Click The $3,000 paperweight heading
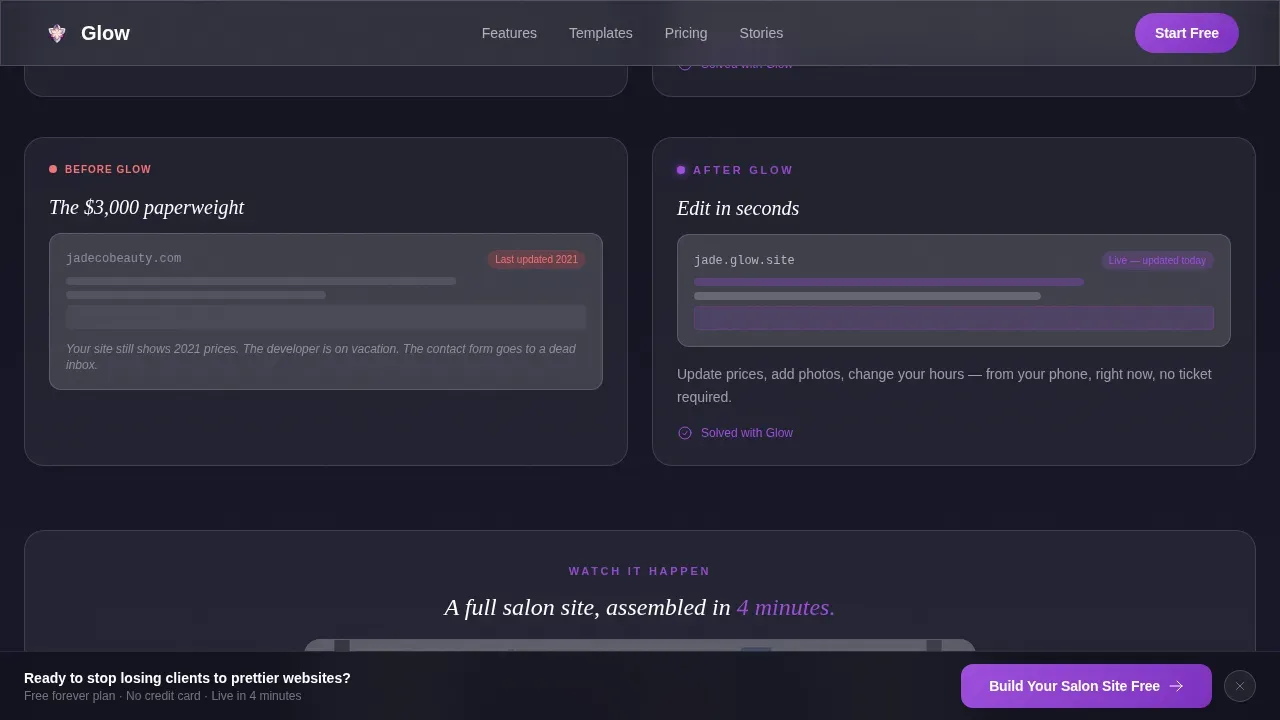The height and width of the screenshot is (720, 1280). click(x=146, y=207)
